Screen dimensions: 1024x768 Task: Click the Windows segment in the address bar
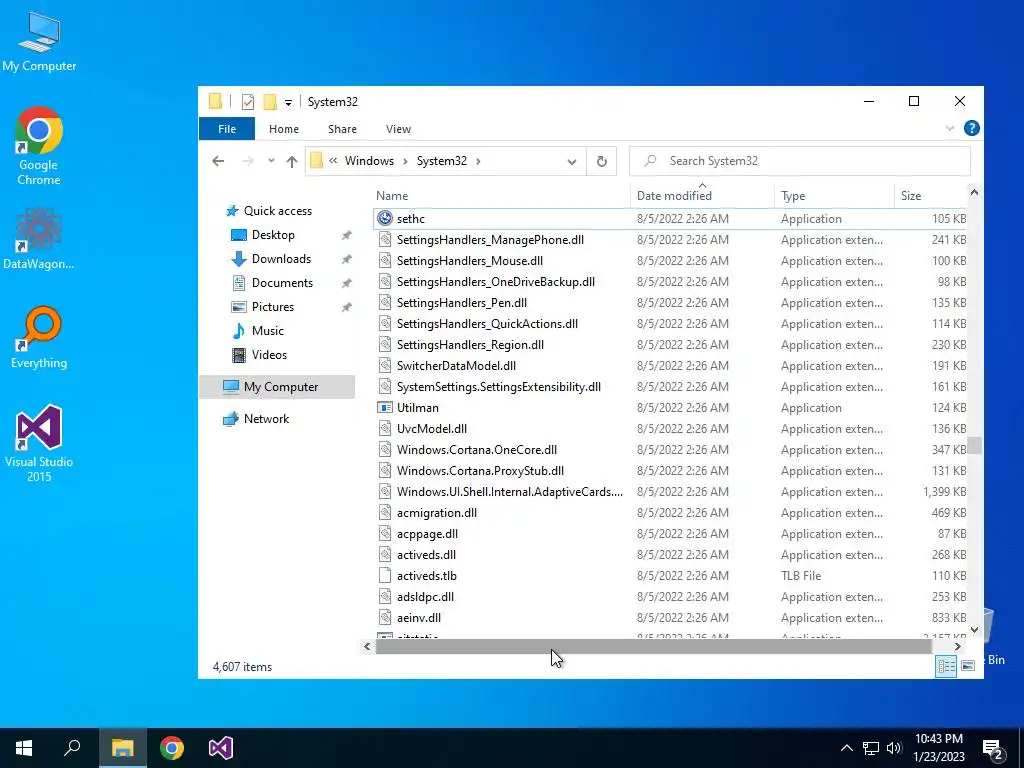(369, 161)
